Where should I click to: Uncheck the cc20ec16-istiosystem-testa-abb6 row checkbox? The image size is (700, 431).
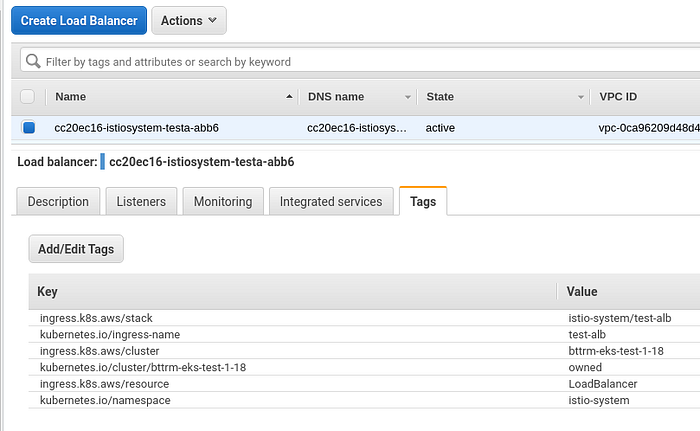pos(28,128)
